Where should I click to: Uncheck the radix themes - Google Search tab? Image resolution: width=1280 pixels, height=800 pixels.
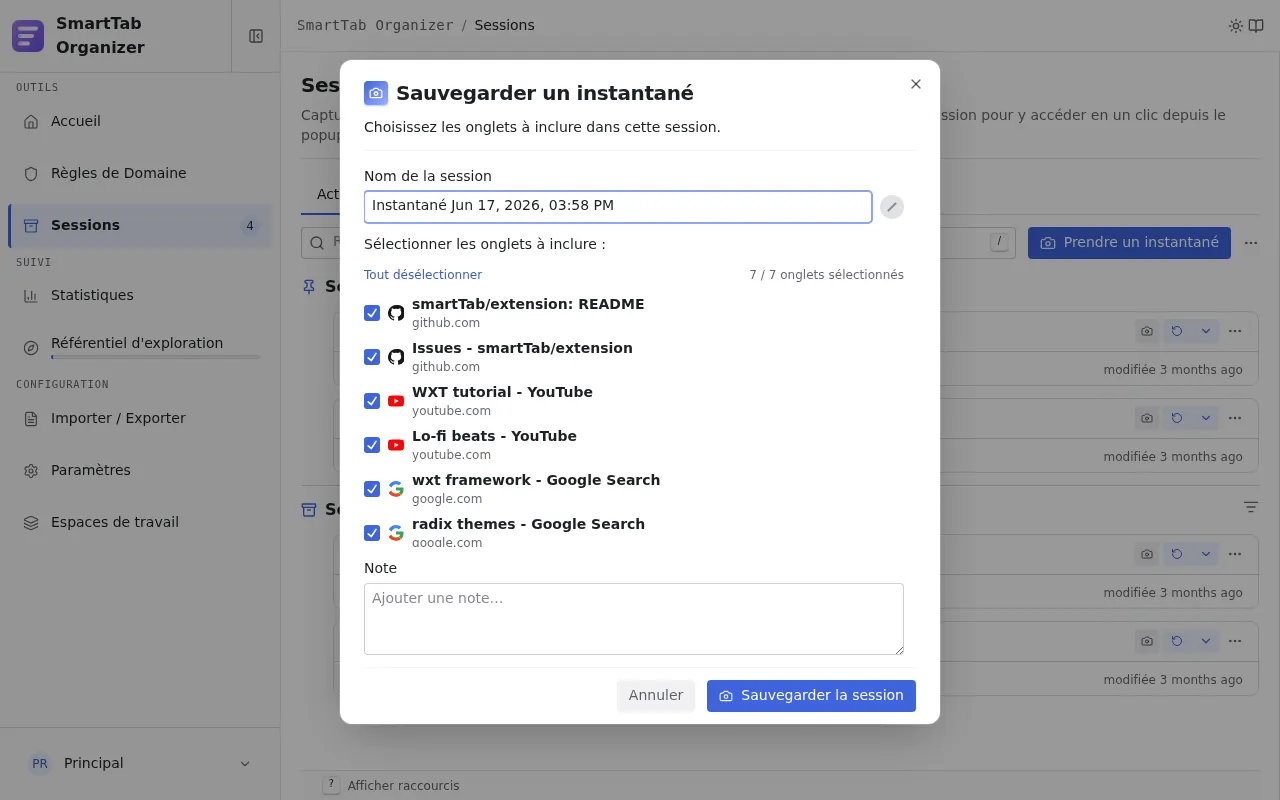(372, 533)
